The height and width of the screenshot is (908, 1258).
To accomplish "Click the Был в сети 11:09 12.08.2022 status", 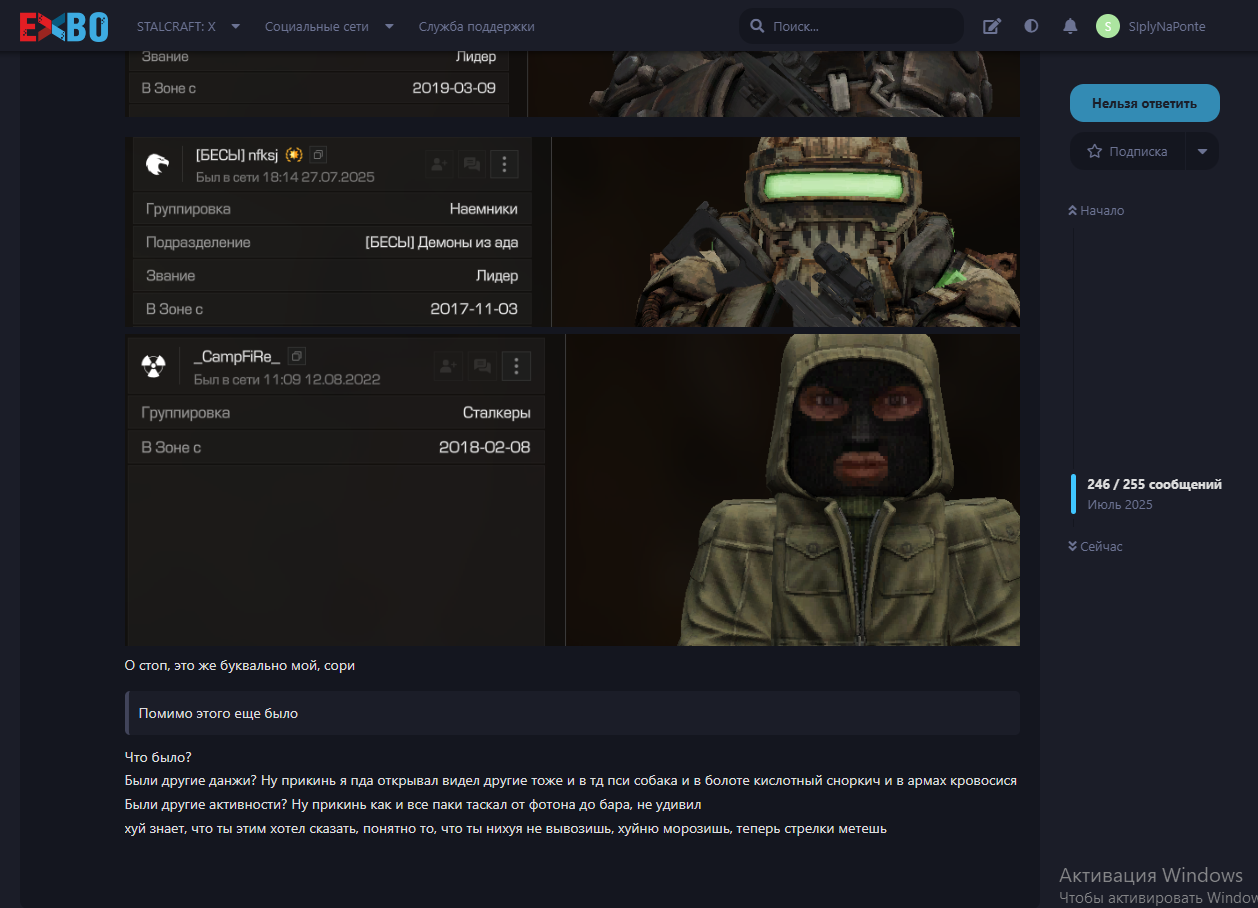I will [x=287, y=380].
